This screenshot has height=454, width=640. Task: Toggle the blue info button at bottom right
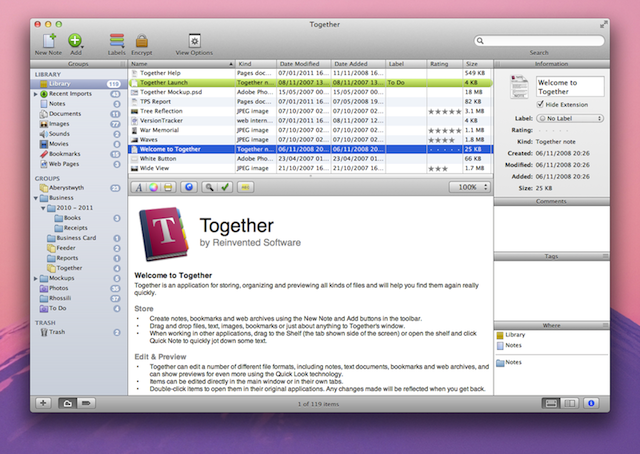coord(591,402)
